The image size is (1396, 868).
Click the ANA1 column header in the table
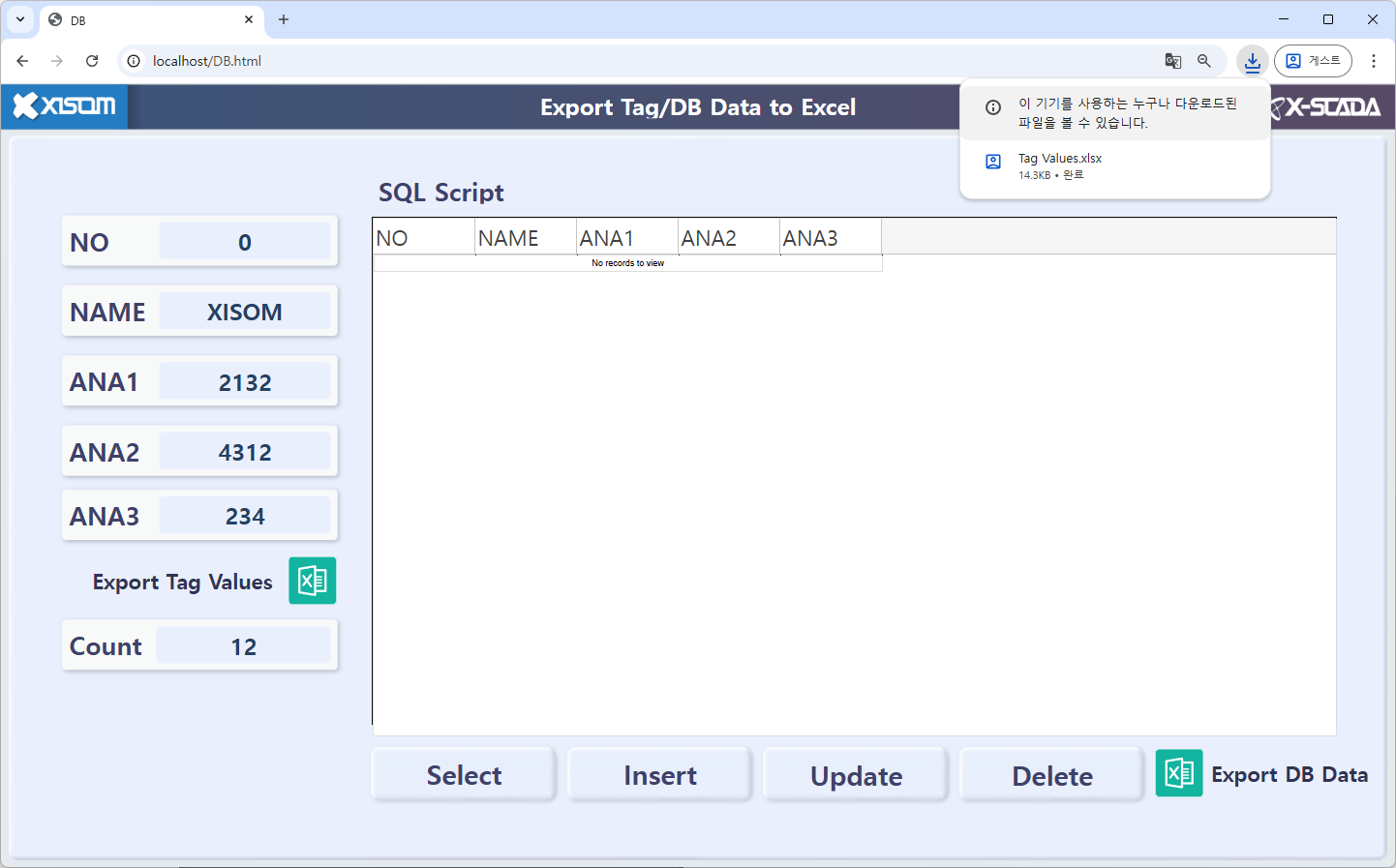click(x=626, y=238)
